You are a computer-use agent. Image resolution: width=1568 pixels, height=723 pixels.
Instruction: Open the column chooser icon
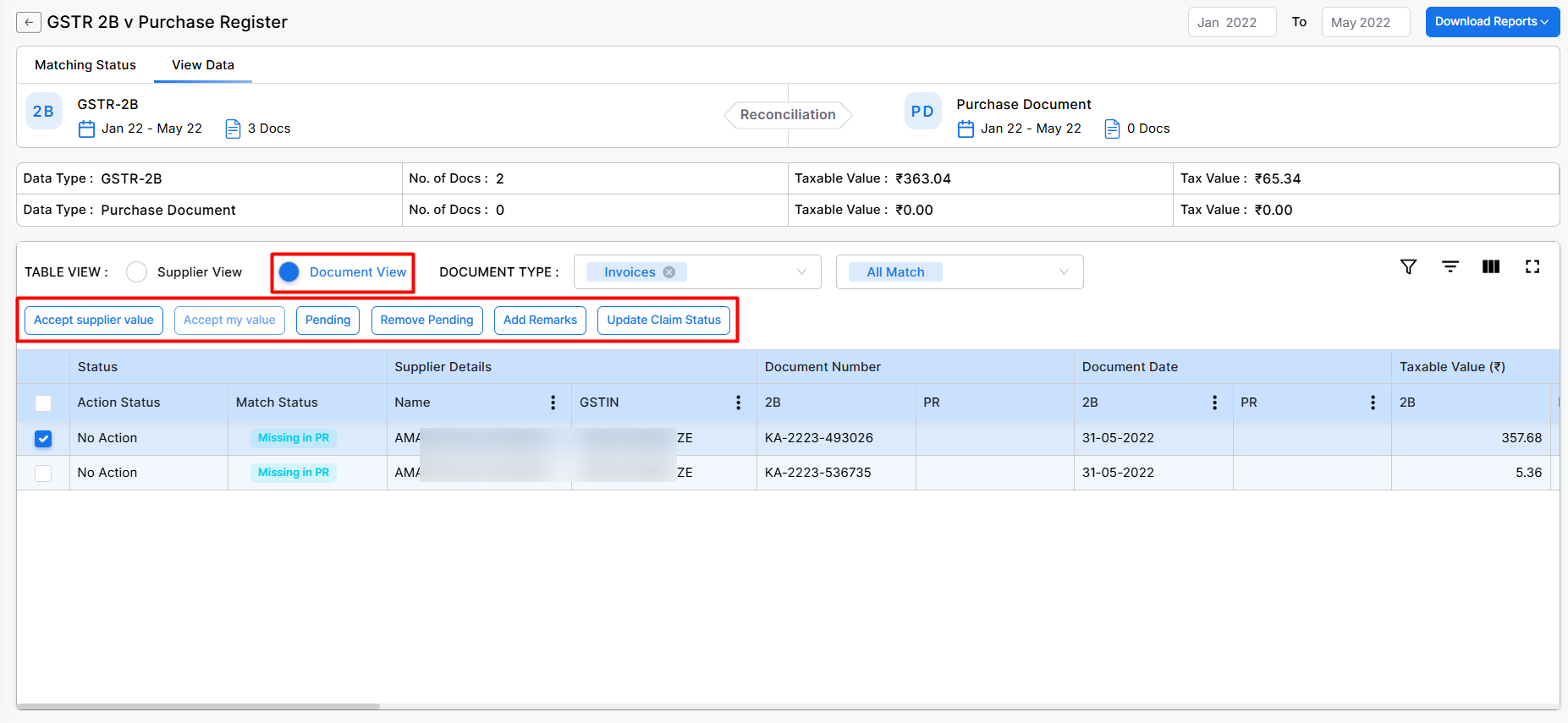tap(1491, 267)
